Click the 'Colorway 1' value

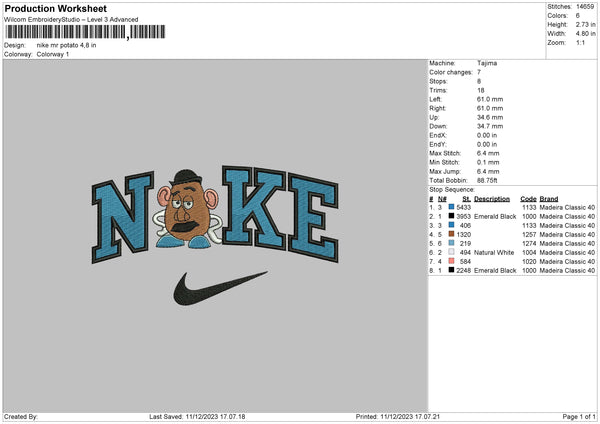53,54
